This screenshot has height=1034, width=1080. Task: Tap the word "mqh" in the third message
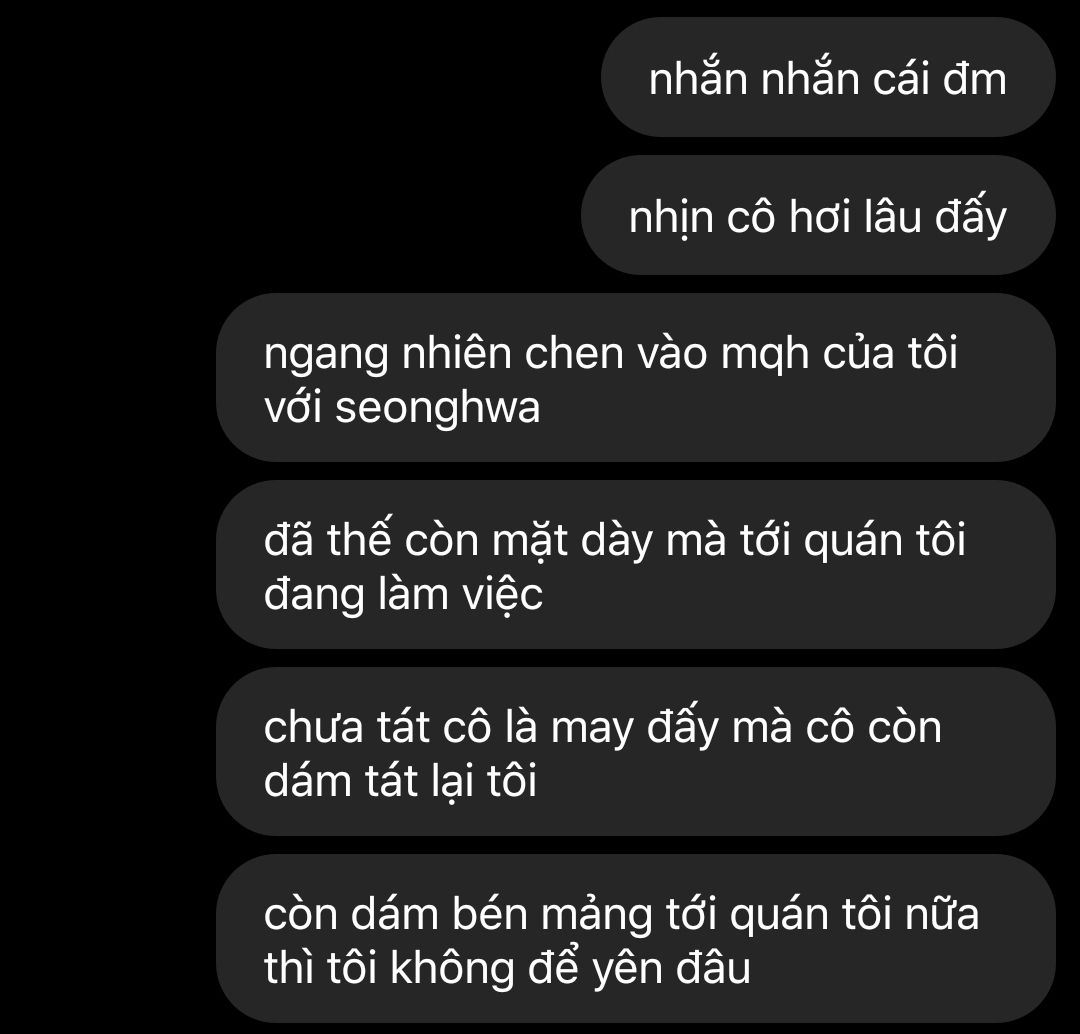(765, 355)
